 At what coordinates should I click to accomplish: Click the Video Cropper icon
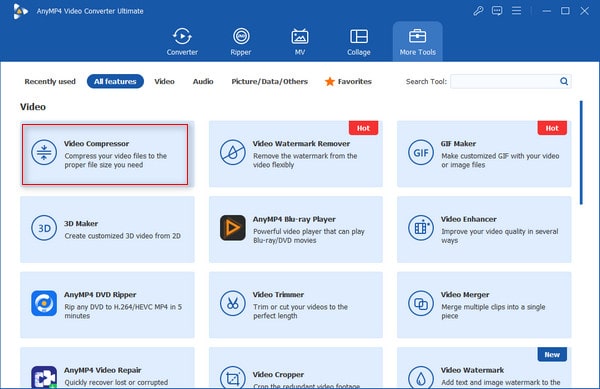233,378
